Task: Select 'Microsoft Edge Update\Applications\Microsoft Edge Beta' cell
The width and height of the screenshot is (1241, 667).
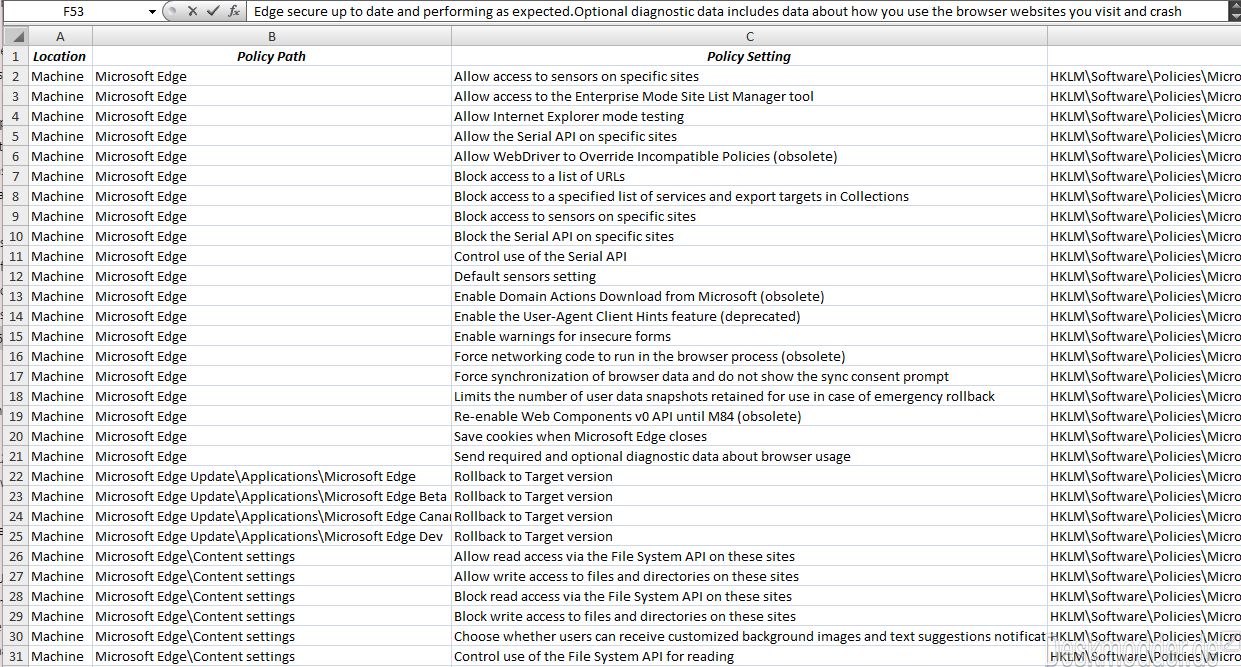Action: tap(272, 496)
